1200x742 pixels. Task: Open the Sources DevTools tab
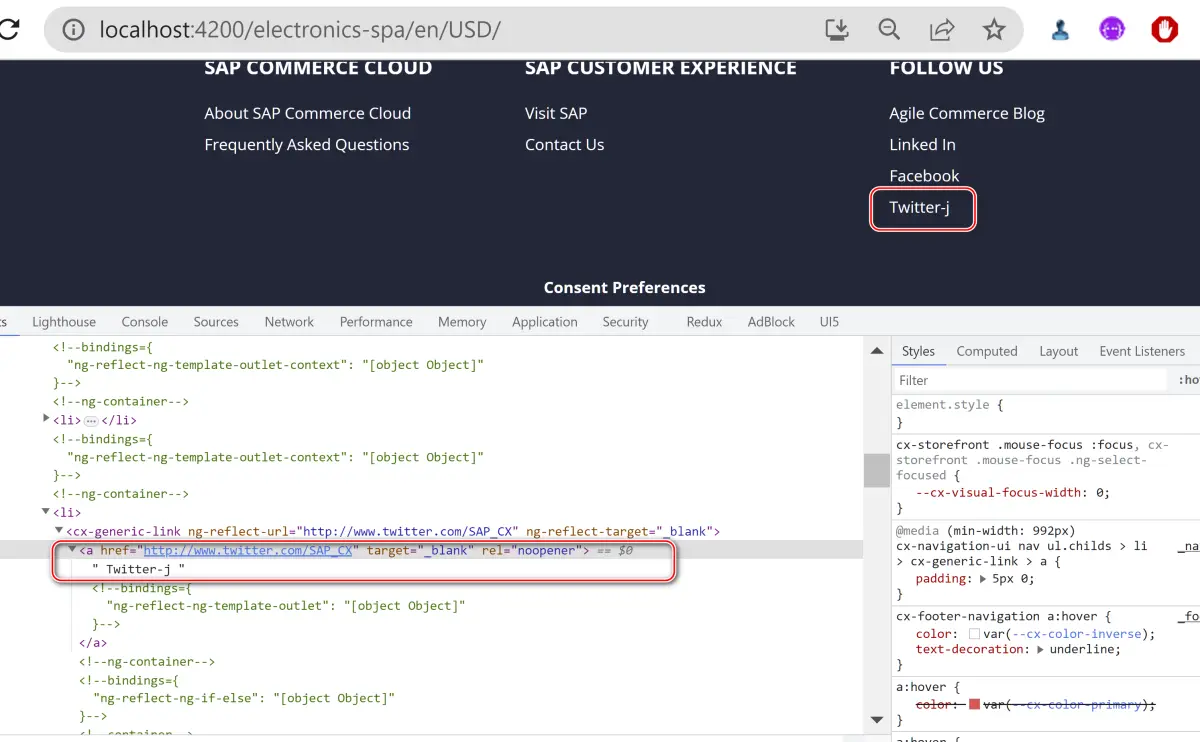point(216,321)
